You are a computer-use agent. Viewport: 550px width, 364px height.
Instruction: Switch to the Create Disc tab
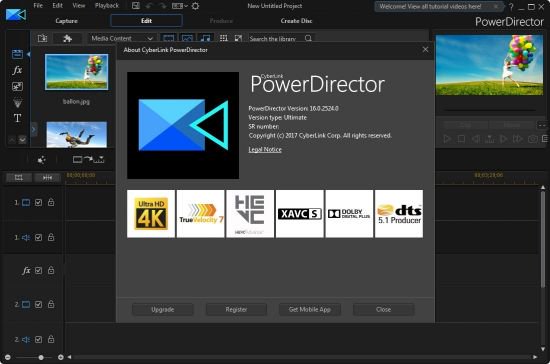coord(296,21)
